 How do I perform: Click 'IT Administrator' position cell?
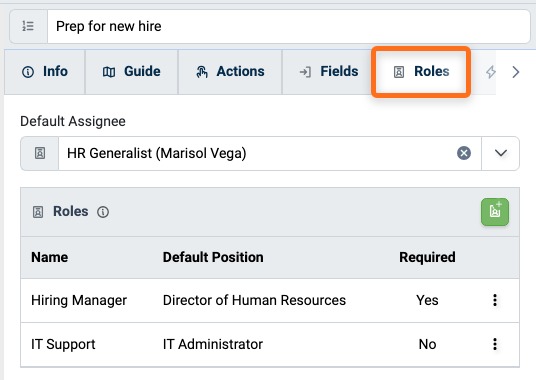click(213, 344)
